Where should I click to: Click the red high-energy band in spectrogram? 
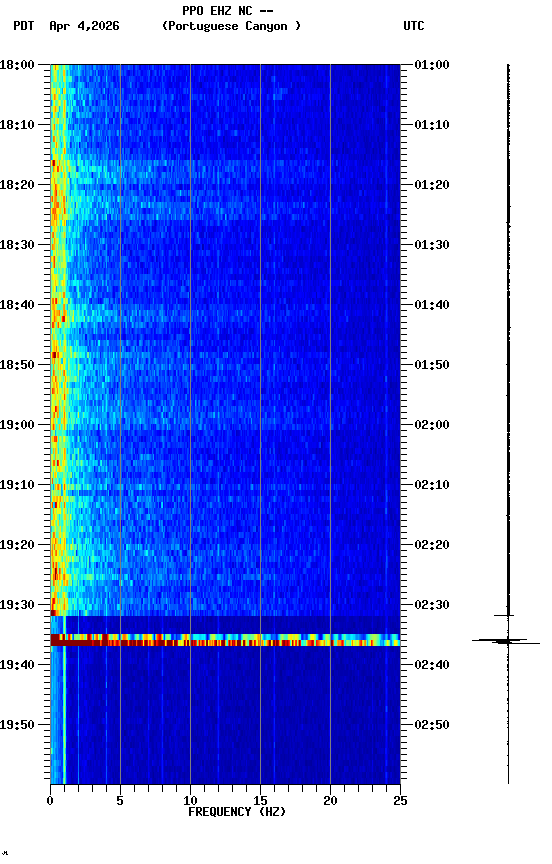225,640
